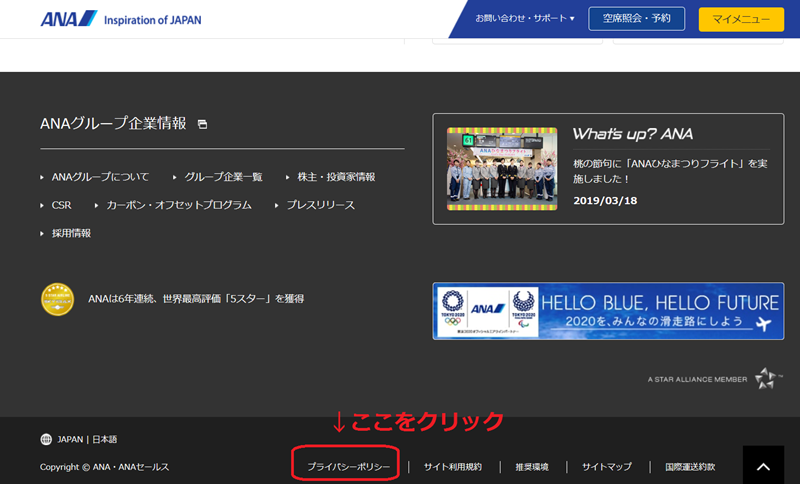800x484 pixels.
Task: Click the ANA logo in header
Action: click(68, 19)
